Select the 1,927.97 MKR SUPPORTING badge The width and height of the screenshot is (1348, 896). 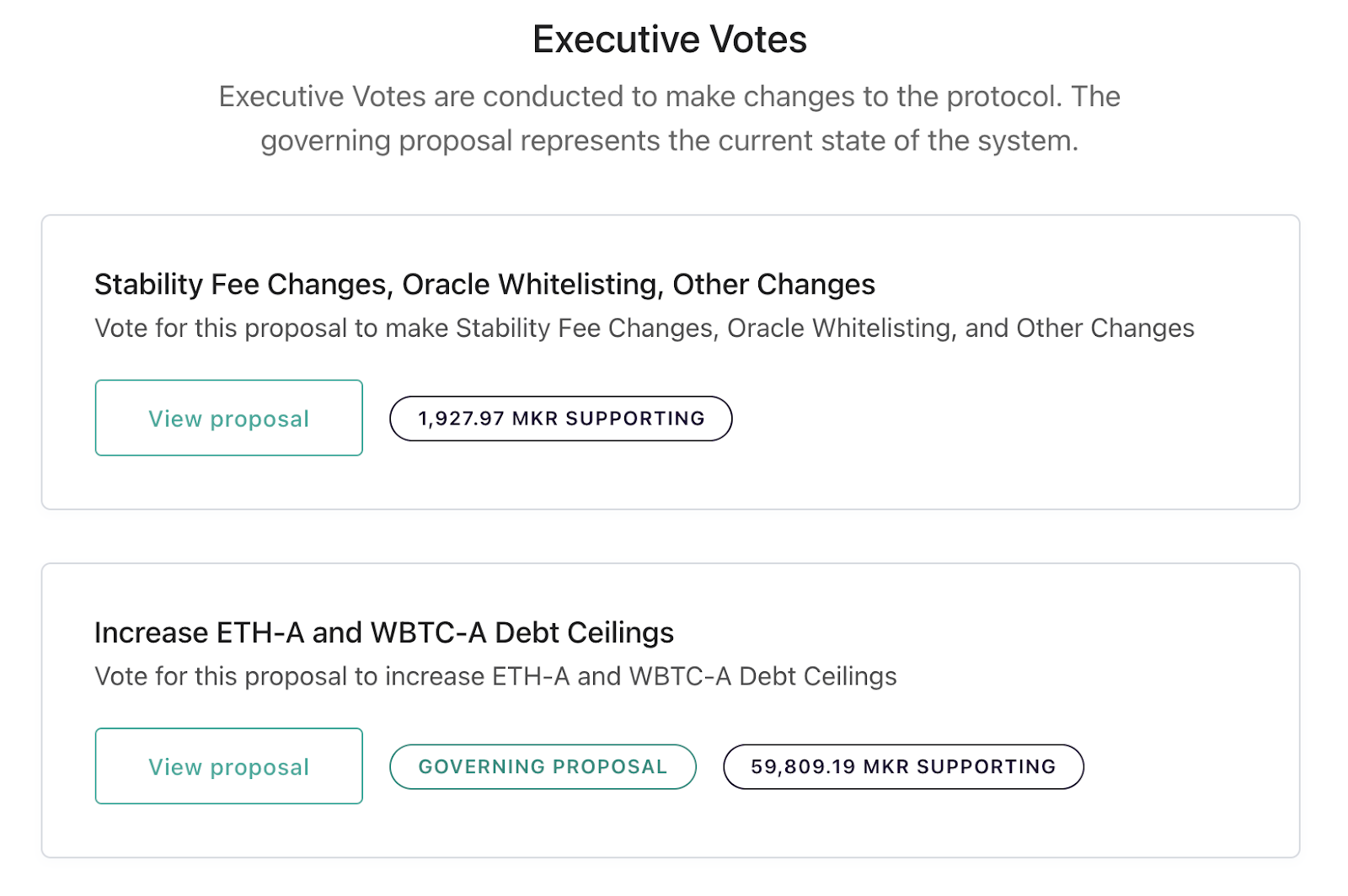click(560, 419)
